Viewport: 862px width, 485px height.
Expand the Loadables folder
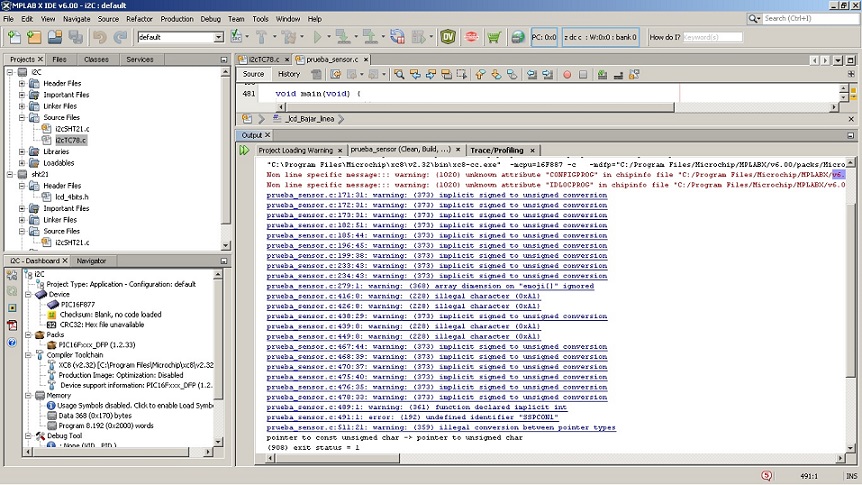click(x=22, y=163)
